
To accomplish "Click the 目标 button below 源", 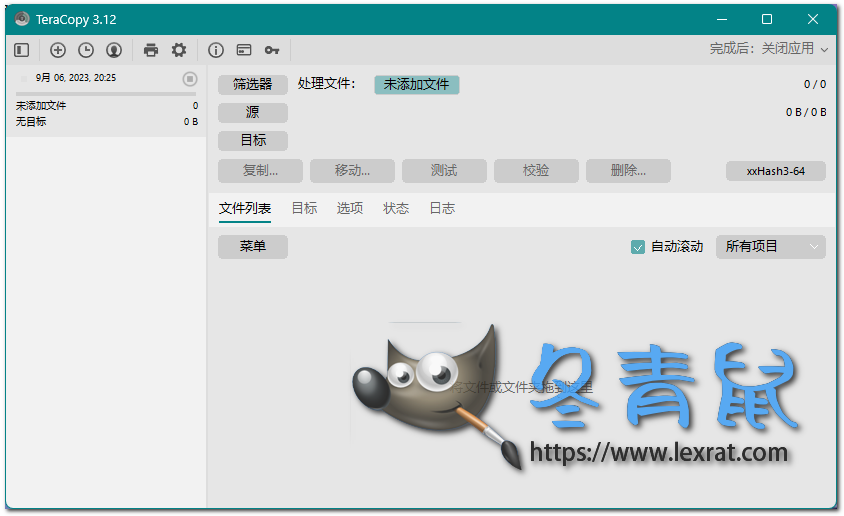I will click(252, 140).
